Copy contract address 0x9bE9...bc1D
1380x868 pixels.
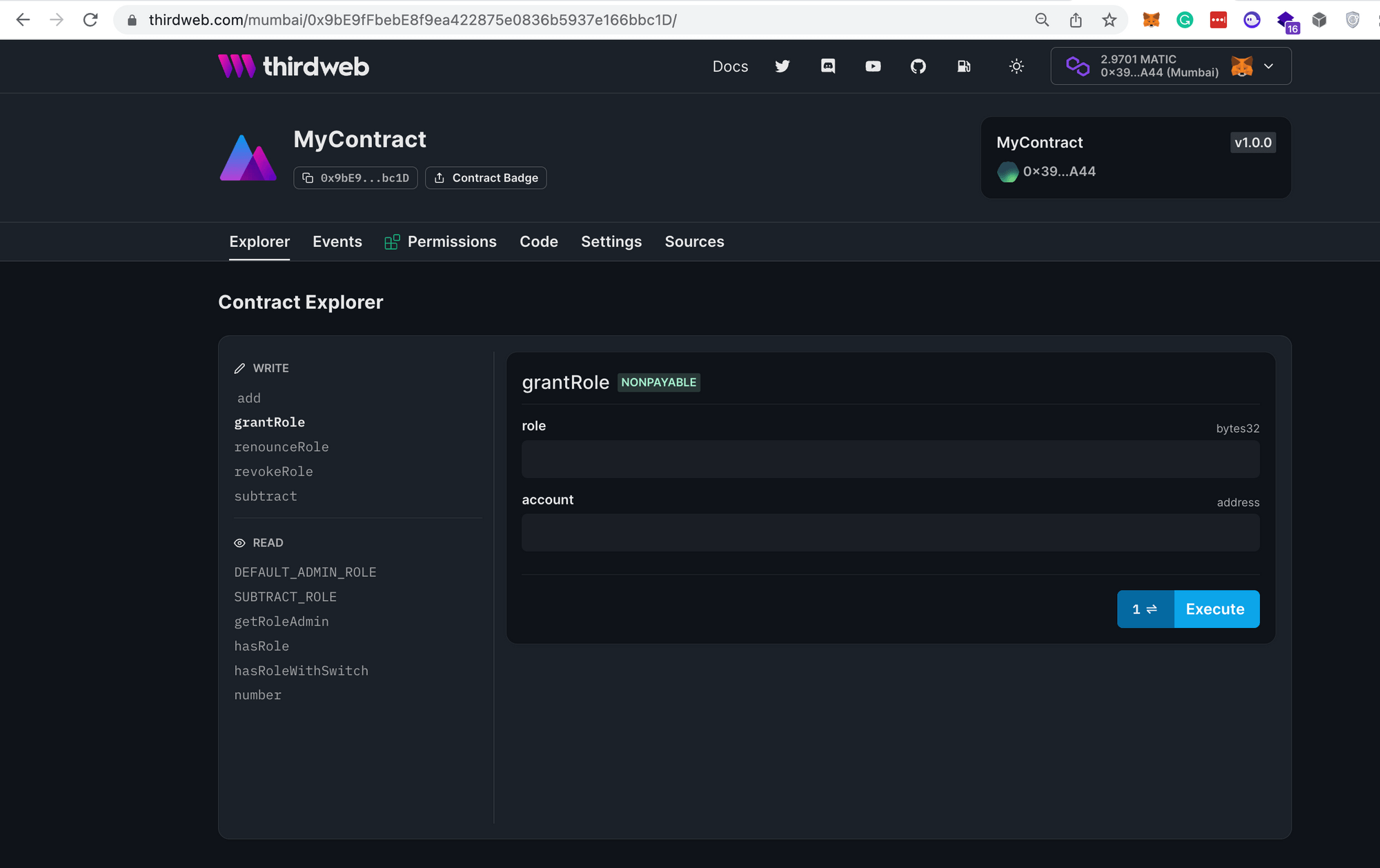[355, 178]
